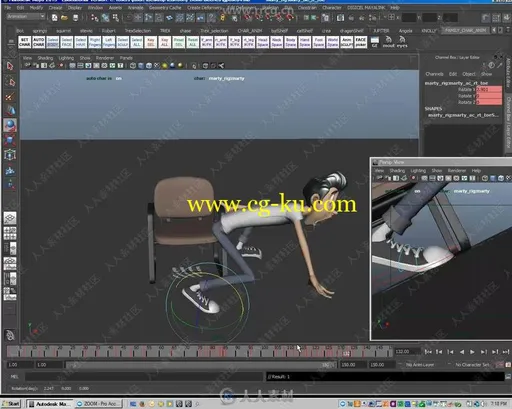Toggle use all lights icon in main viewport
Screen dimensions: 512x409
[x=165, y=66]
